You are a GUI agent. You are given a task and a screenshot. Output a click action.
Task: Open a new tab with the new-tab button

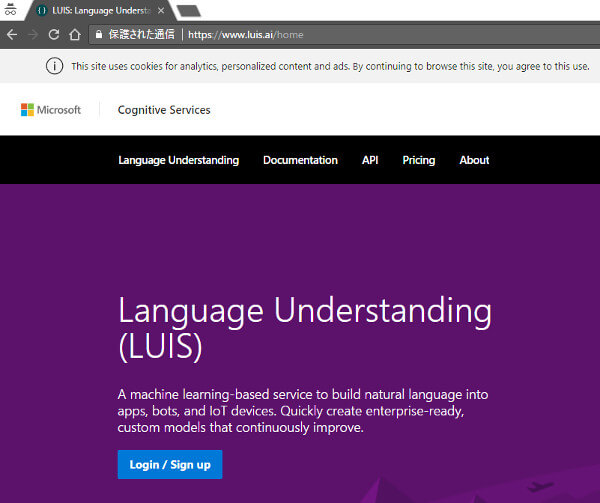189,11
